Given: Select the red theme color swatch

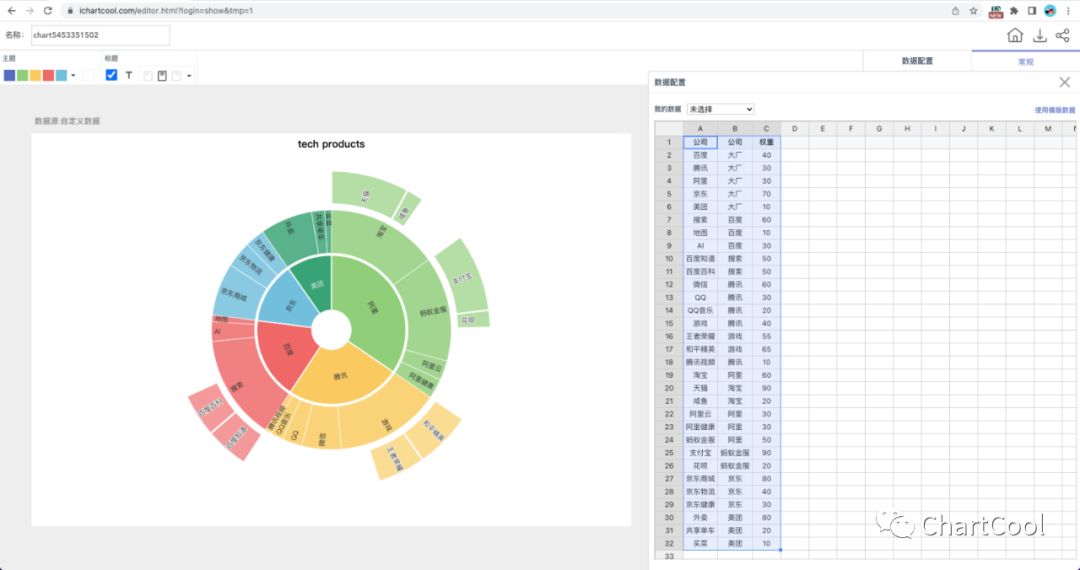Looking at the screenshot, I should click(48, 76).
